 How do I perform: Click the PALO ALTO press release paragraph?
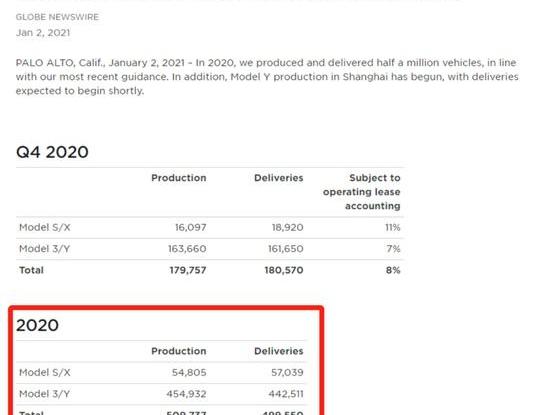tap(267, 76)
